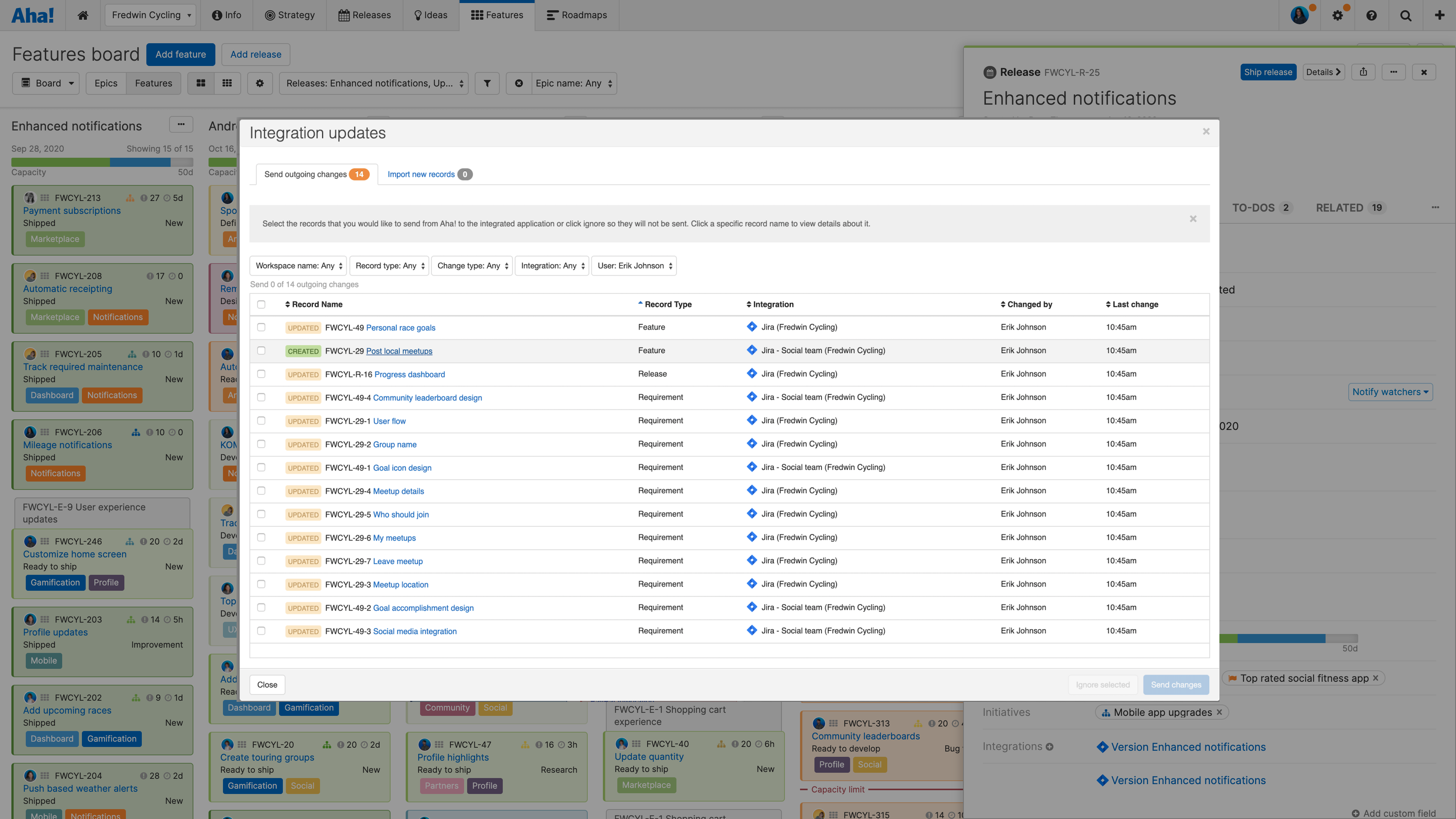Open the FWCYL-29-1 User flow link
The width and height of the screenshot is (1456, 819).
(389, 420)
